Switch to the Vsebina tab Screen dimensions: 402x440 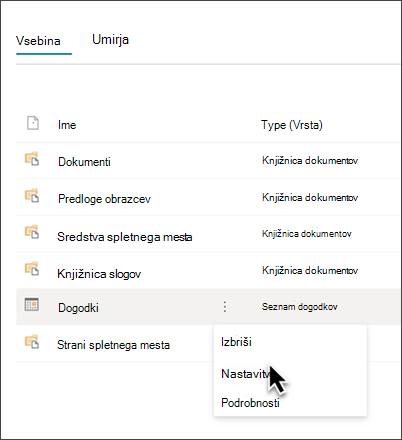[x=38, y=41]
